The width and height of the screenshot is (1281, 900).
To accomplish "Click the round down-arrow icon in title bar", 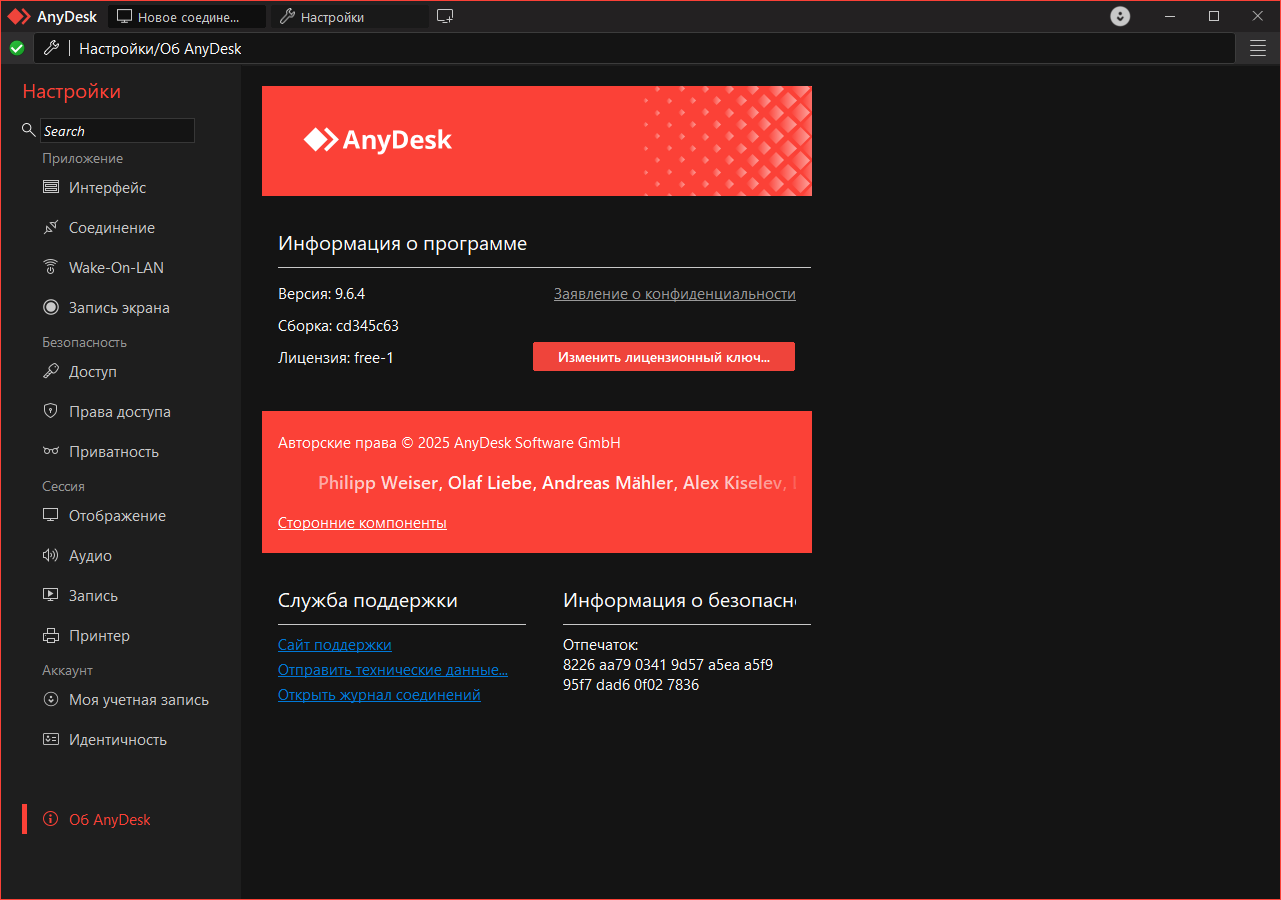I will pyautogui.click(x=1120, y=16).
